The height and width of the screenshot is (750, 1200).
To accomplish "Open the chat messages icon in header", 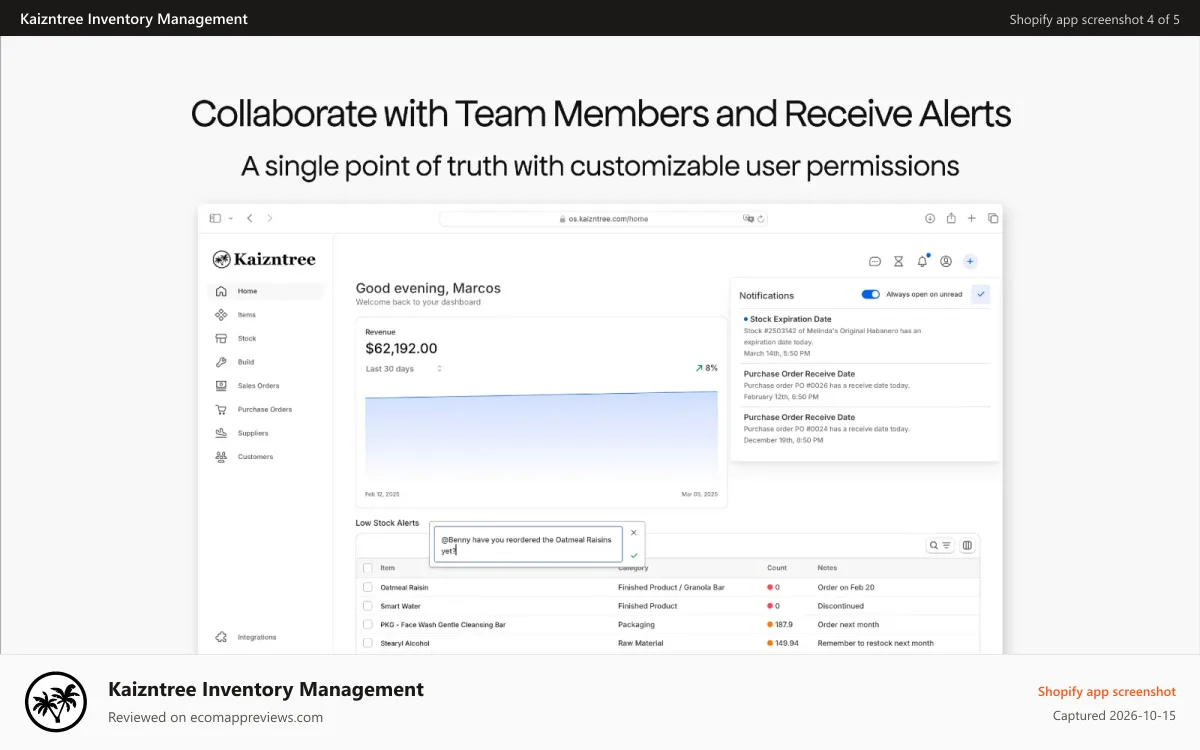I will pyautogui.click(x=874, y=261).
